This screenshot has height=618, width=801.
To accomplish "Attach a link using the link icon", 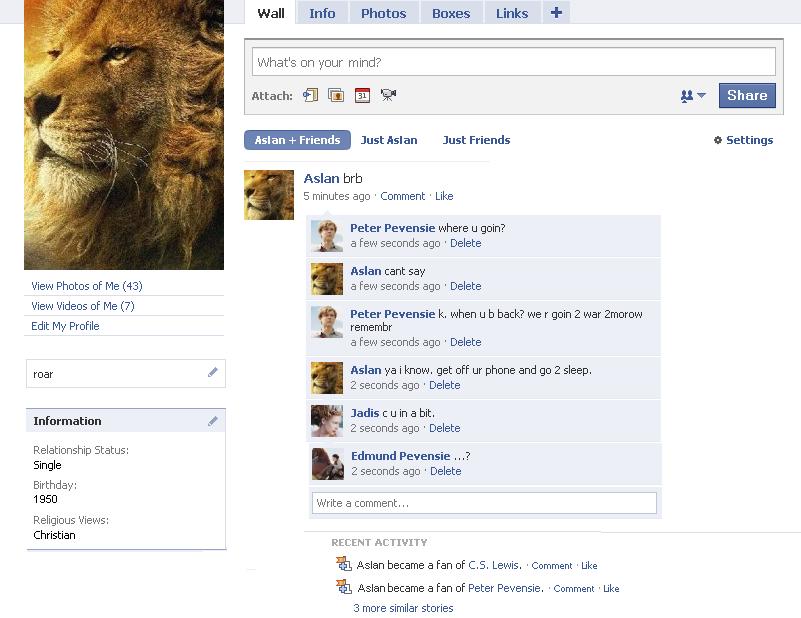I will click(x=310, y=95).
